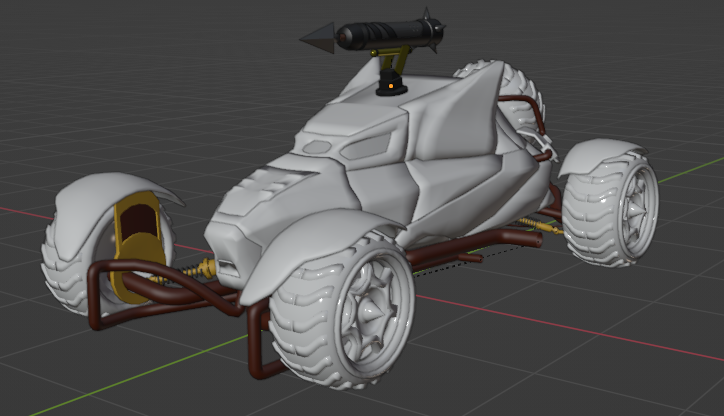
Task: Select the brown front bumper tube frame
Action: [162, 293]
